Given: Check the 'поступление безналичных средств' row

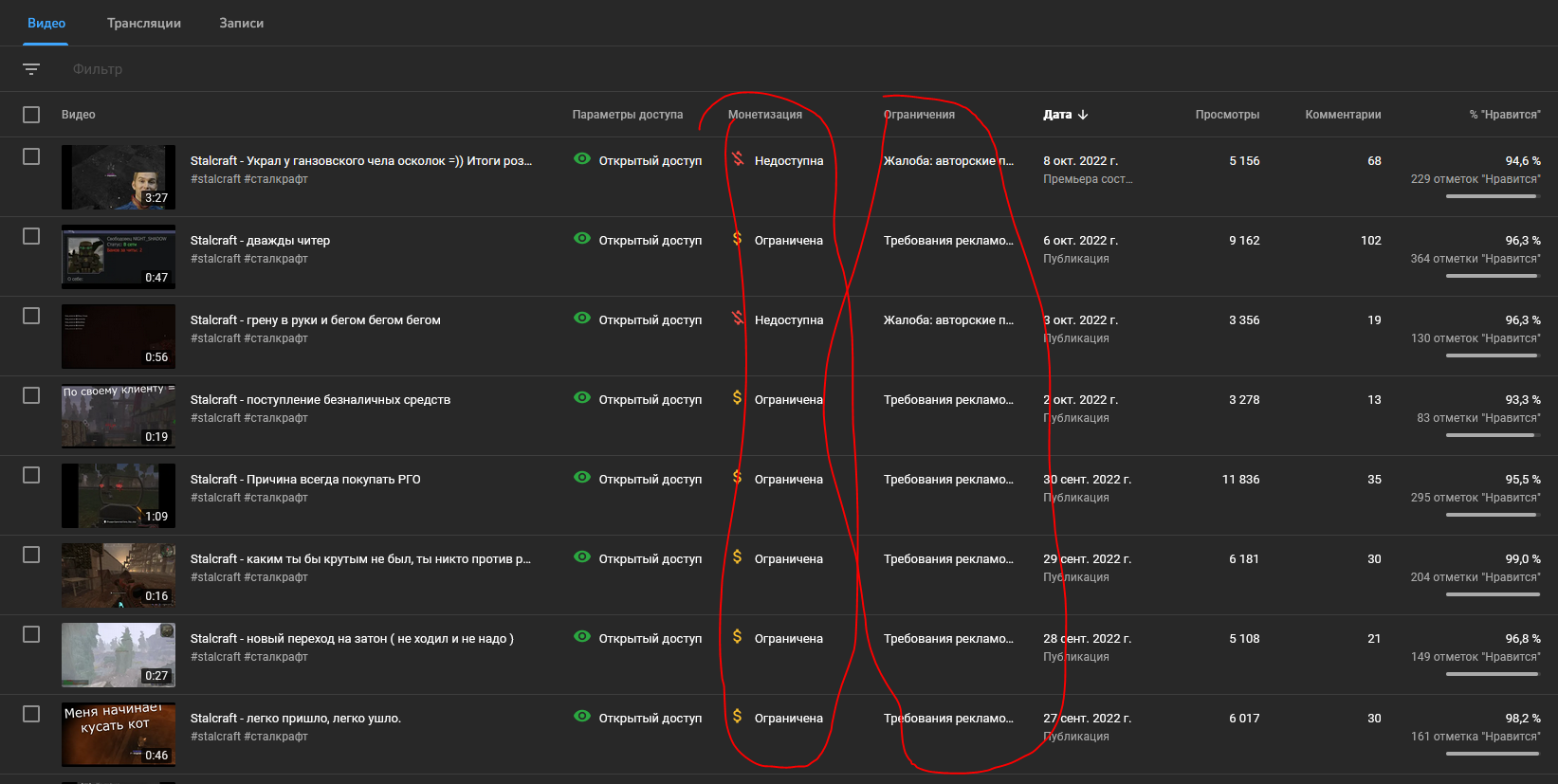Looking at the screenshot, I should click(x=31, y=395).
